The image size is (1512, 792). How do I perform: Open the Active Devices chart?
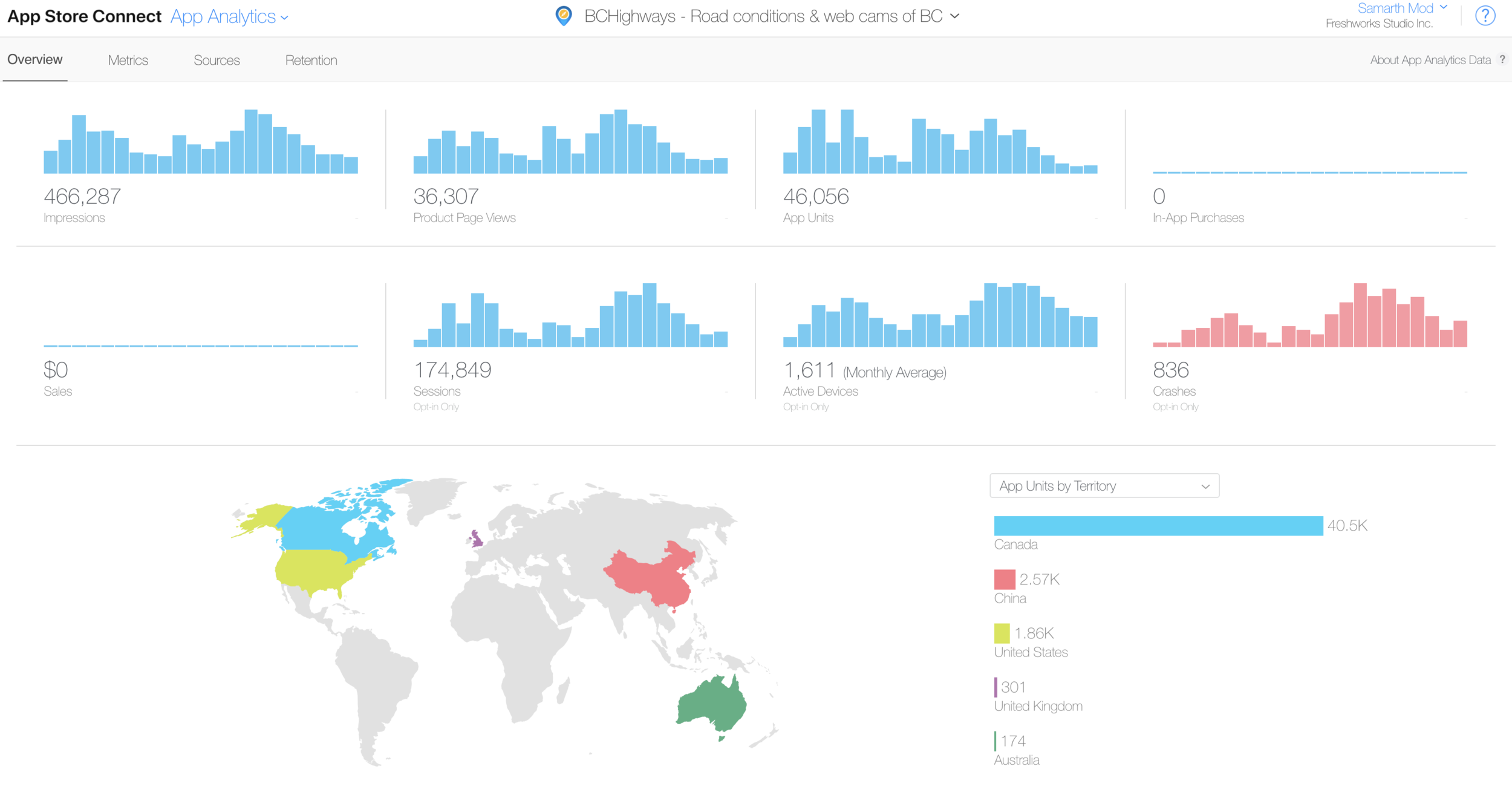click(940, 315)
